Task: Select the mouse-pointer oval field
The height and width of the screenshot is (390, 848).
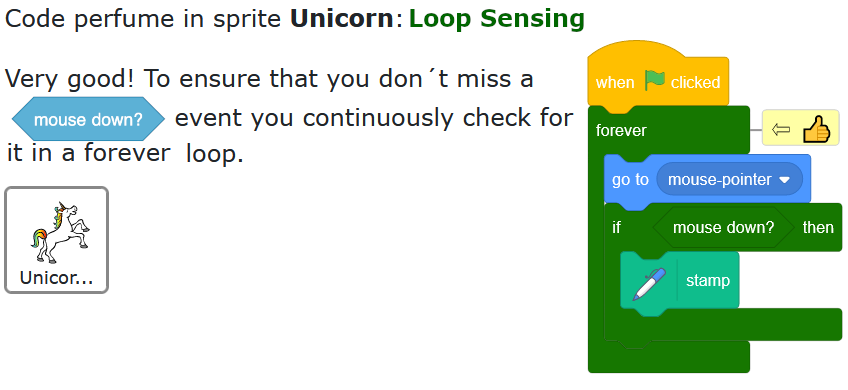Action: pyautogui.click(x=729, y=179)
